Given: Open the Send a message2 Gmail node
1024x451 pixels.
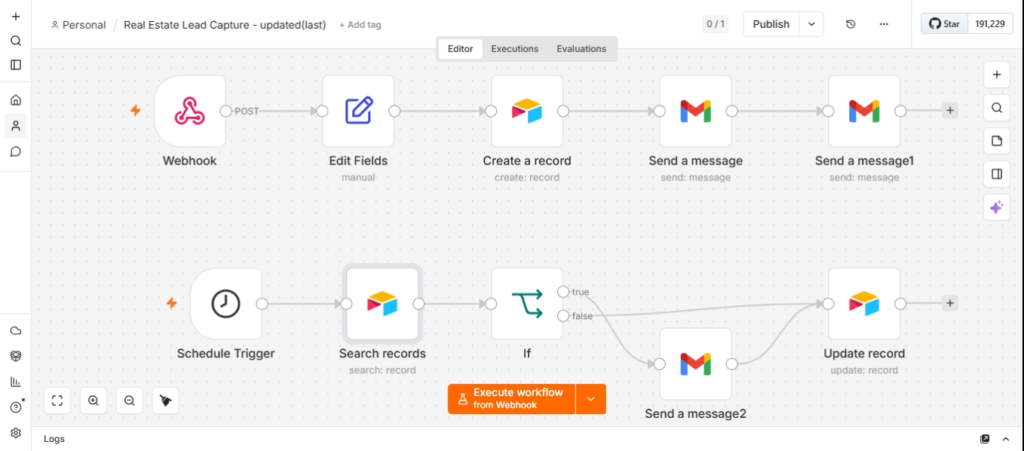Looking at the screenshot, I should pos(696,364).
